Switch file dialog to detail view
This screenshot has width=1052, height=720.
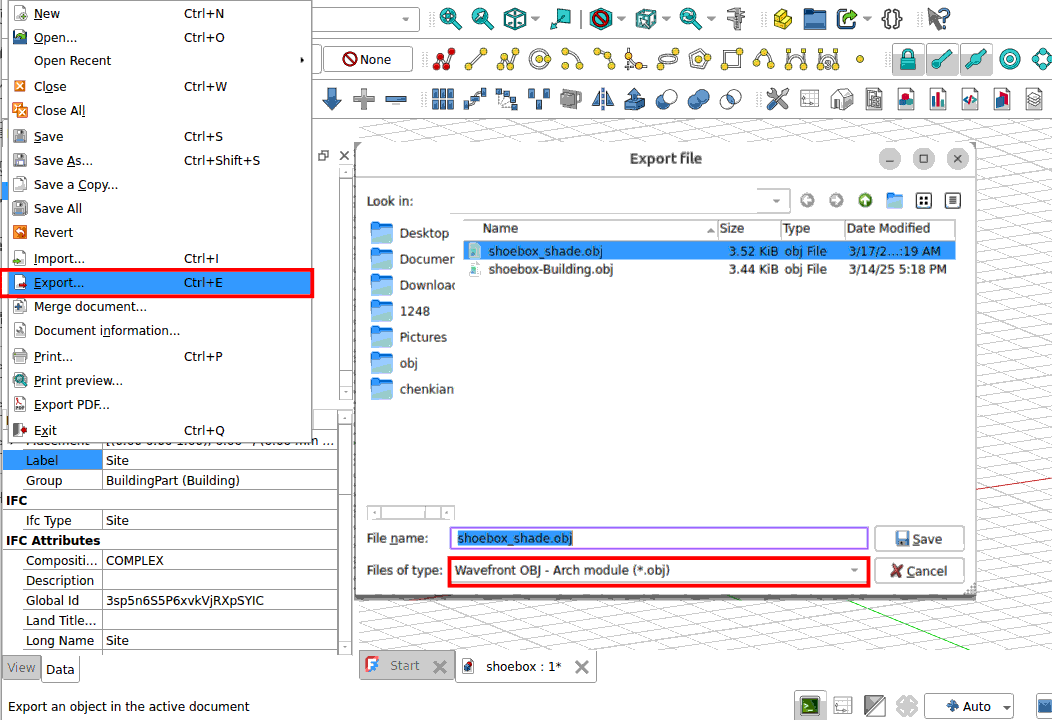pos(952,201)
